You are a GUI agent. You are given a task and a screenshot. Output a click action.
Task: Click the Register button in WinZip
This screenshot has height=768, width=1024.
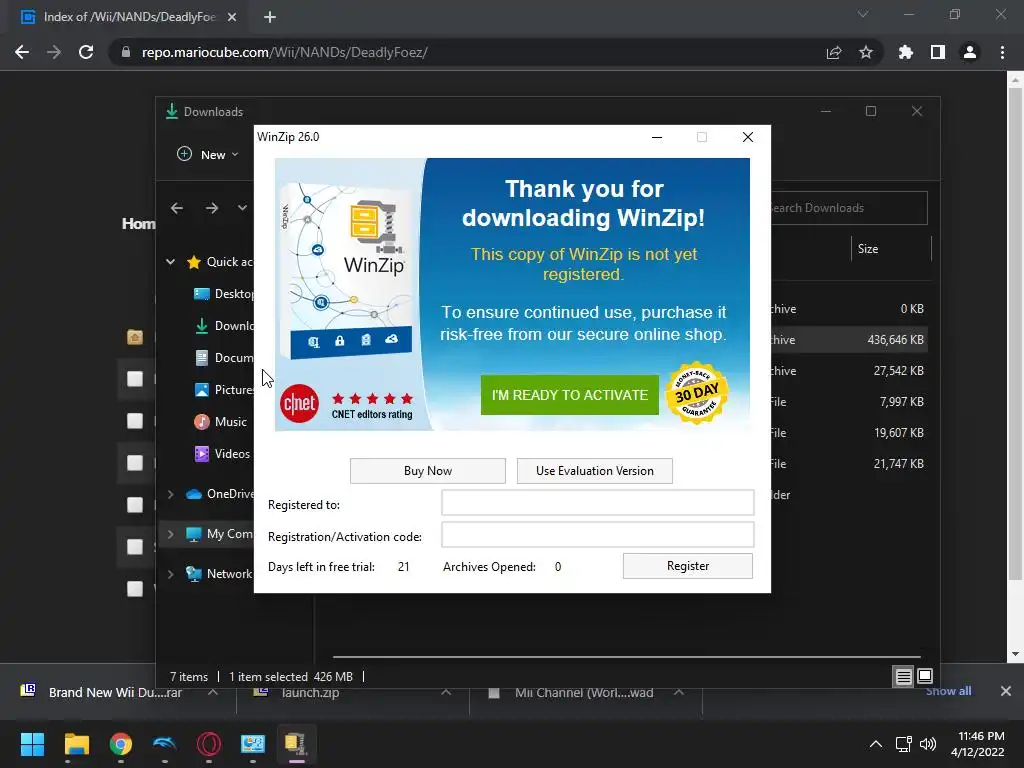688,566
